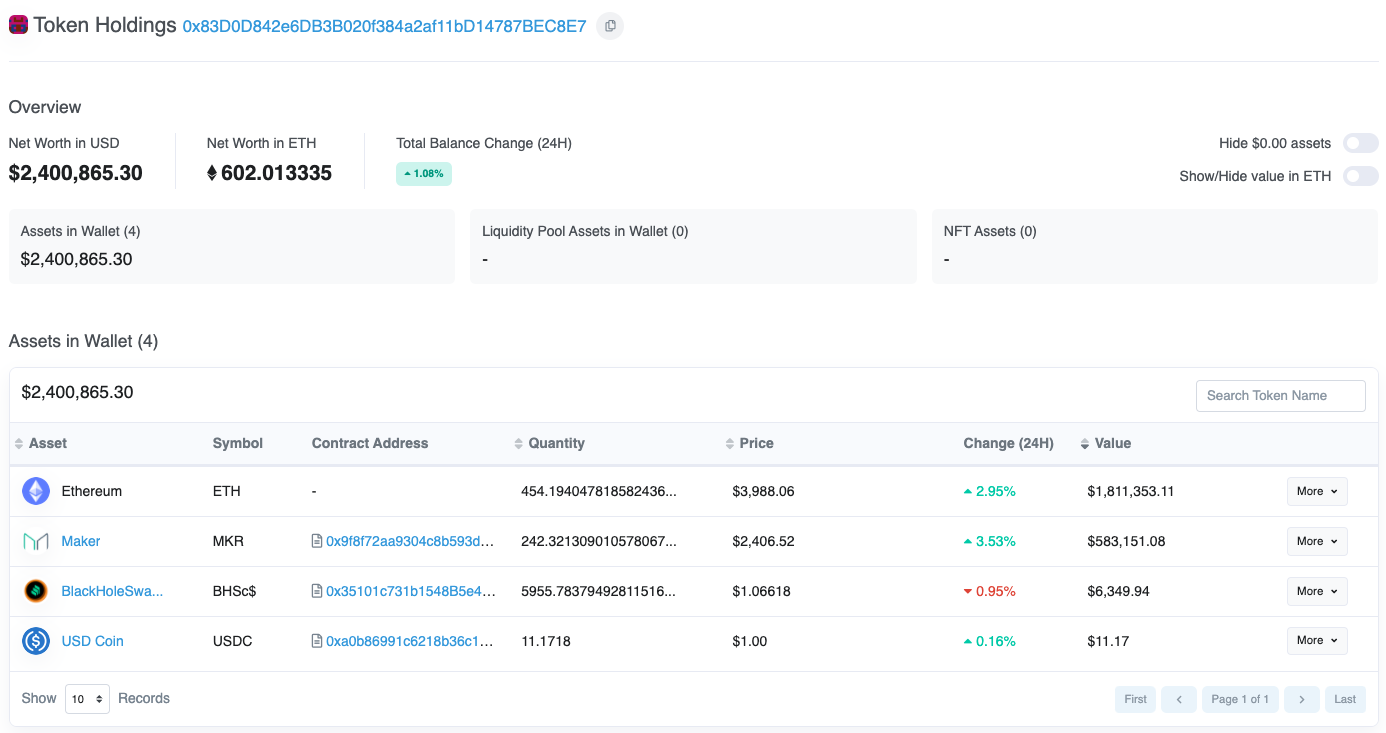Click the Symbol column header
Image resolution: width=1386 pixels, height=733 pixels.
(238, 443)
